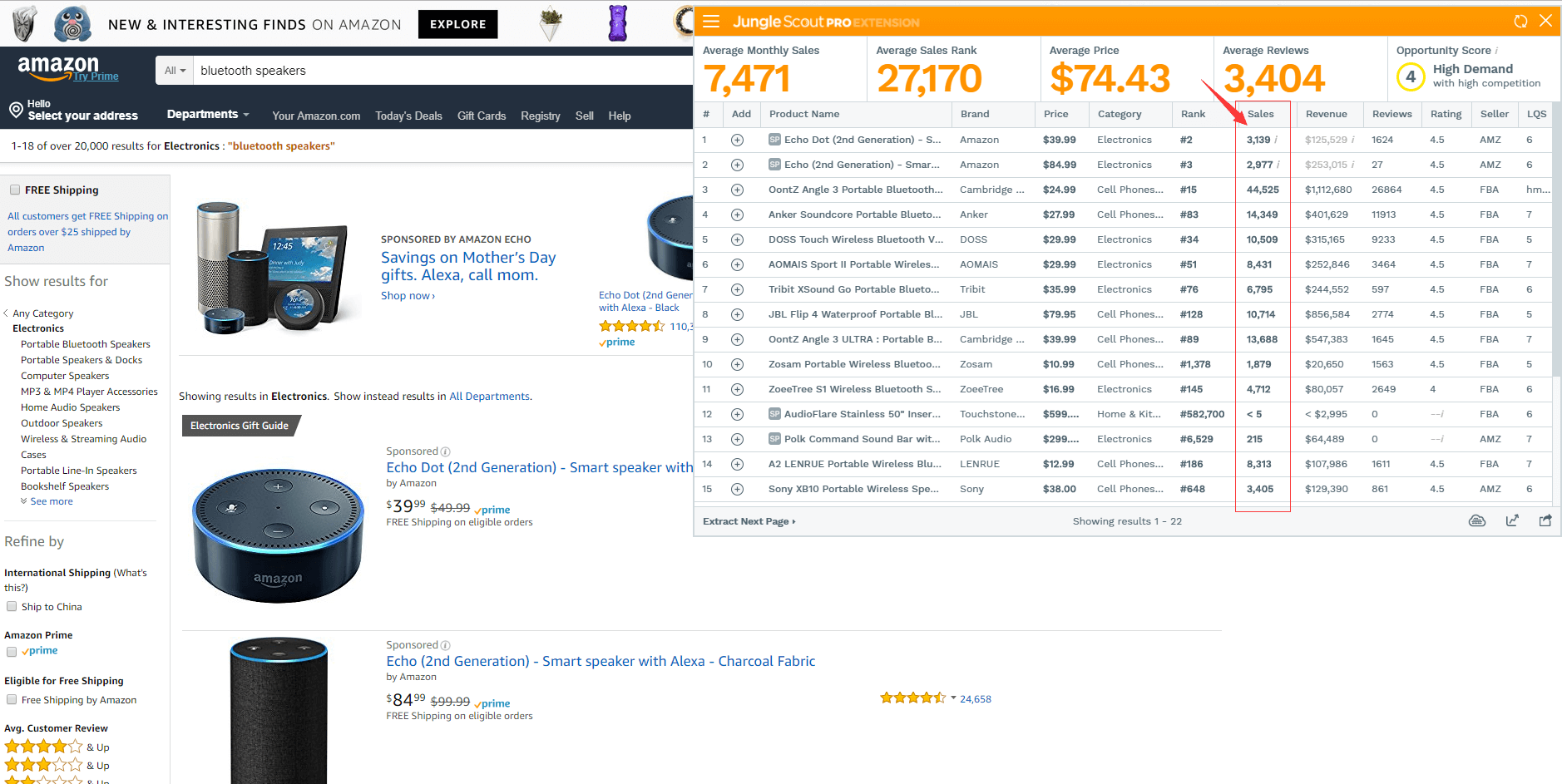1562x784 pixels.
Task: Export results with the share icon
Action: (1545, 521)
